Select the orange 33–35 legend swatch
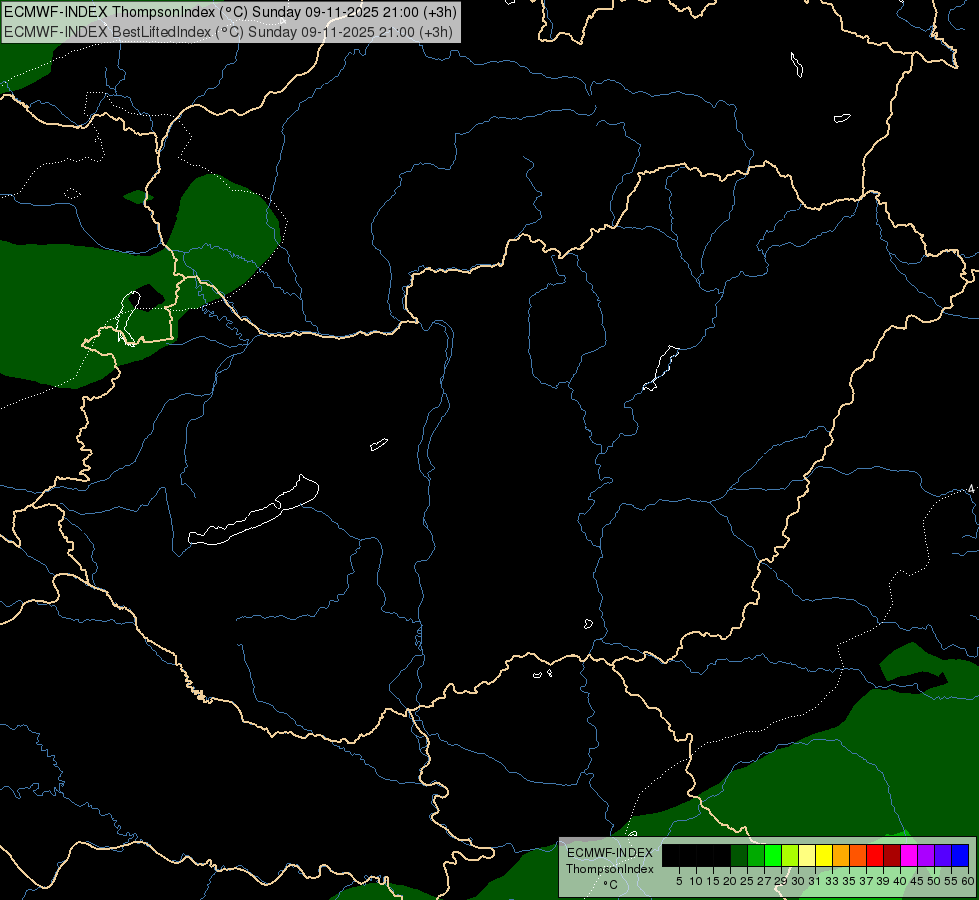Viewport: 979px width, 900px height. (841, 855)
